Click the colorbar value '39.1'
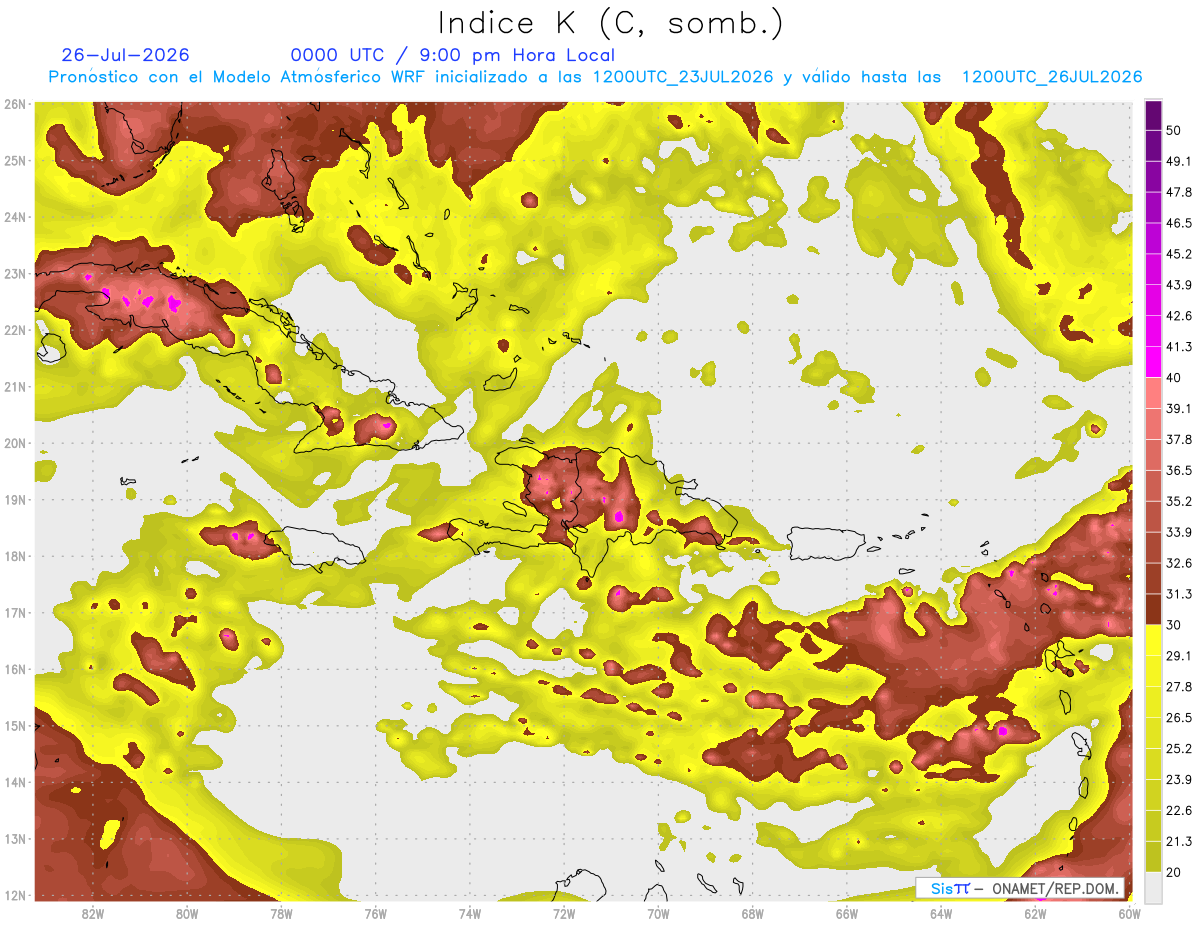 [x=1179, y=408]
